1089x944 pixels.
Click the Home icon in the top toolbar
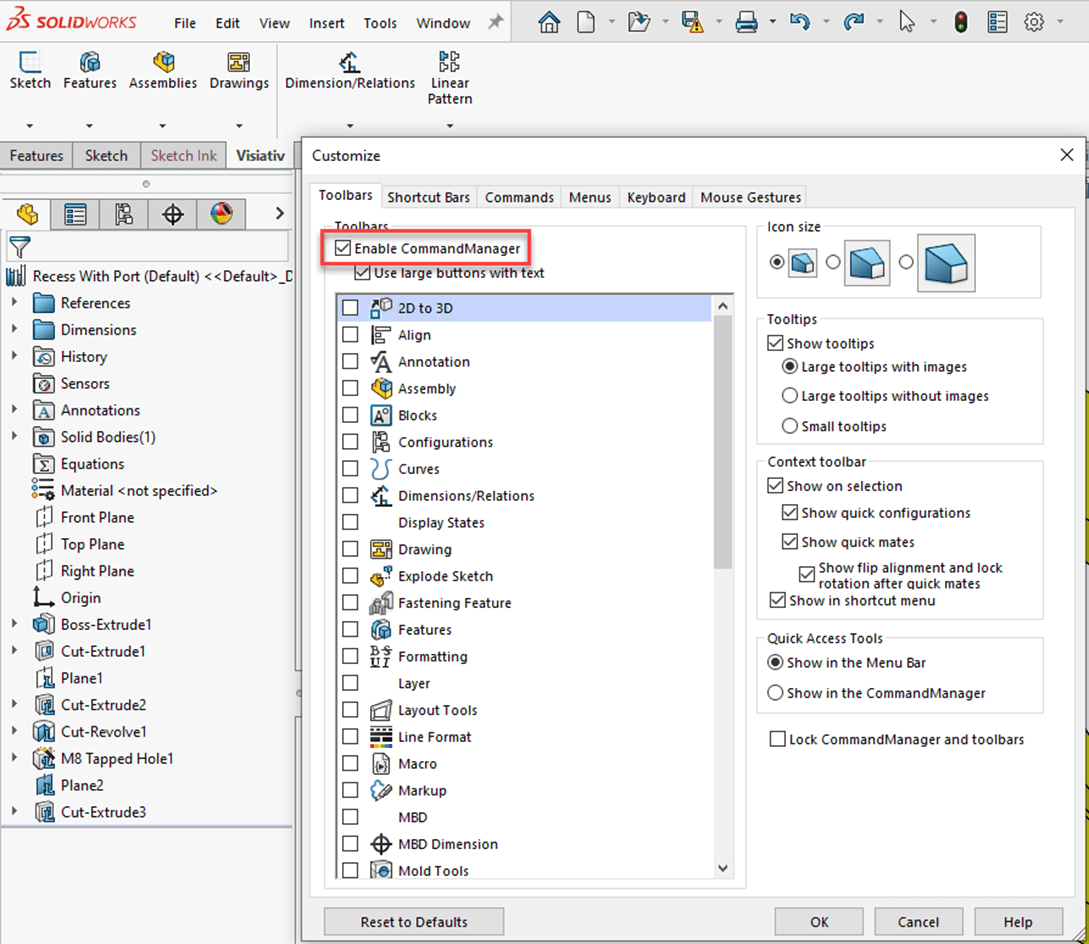coord(549,22)
